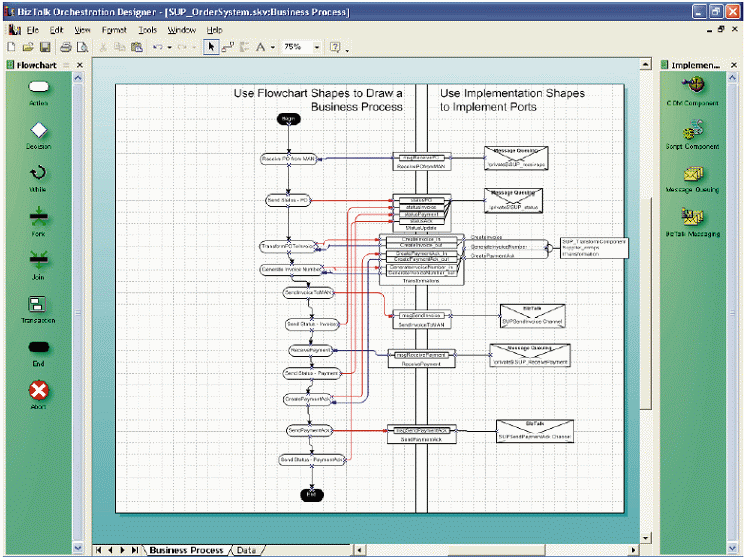Click canvas horizontal scrollbar right arrow
Image resolution: width=744 pixels, height=557 pixels.
[633, 550]
